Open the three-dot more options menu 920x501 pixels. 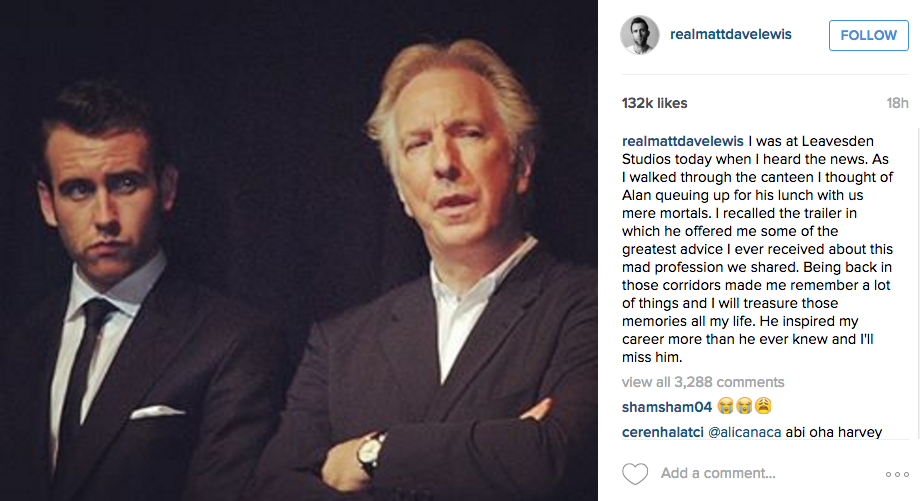pos(896,474)
